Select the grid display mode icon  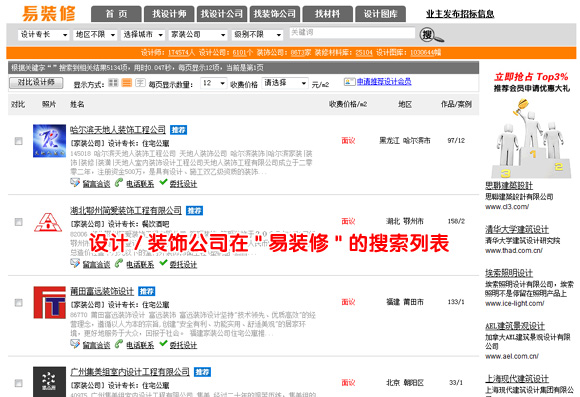pos(113,83)
